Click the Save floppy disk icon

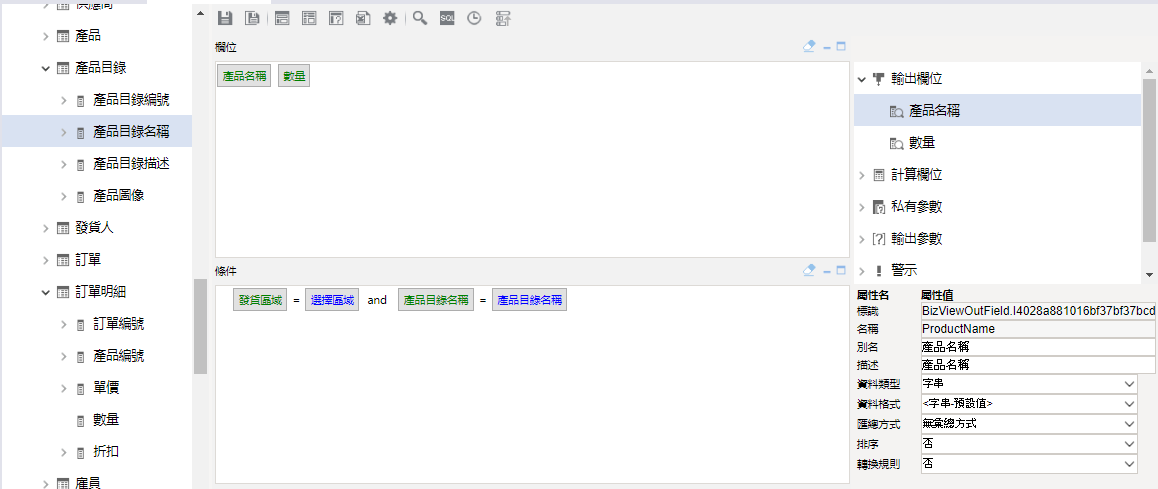[225, 18]
